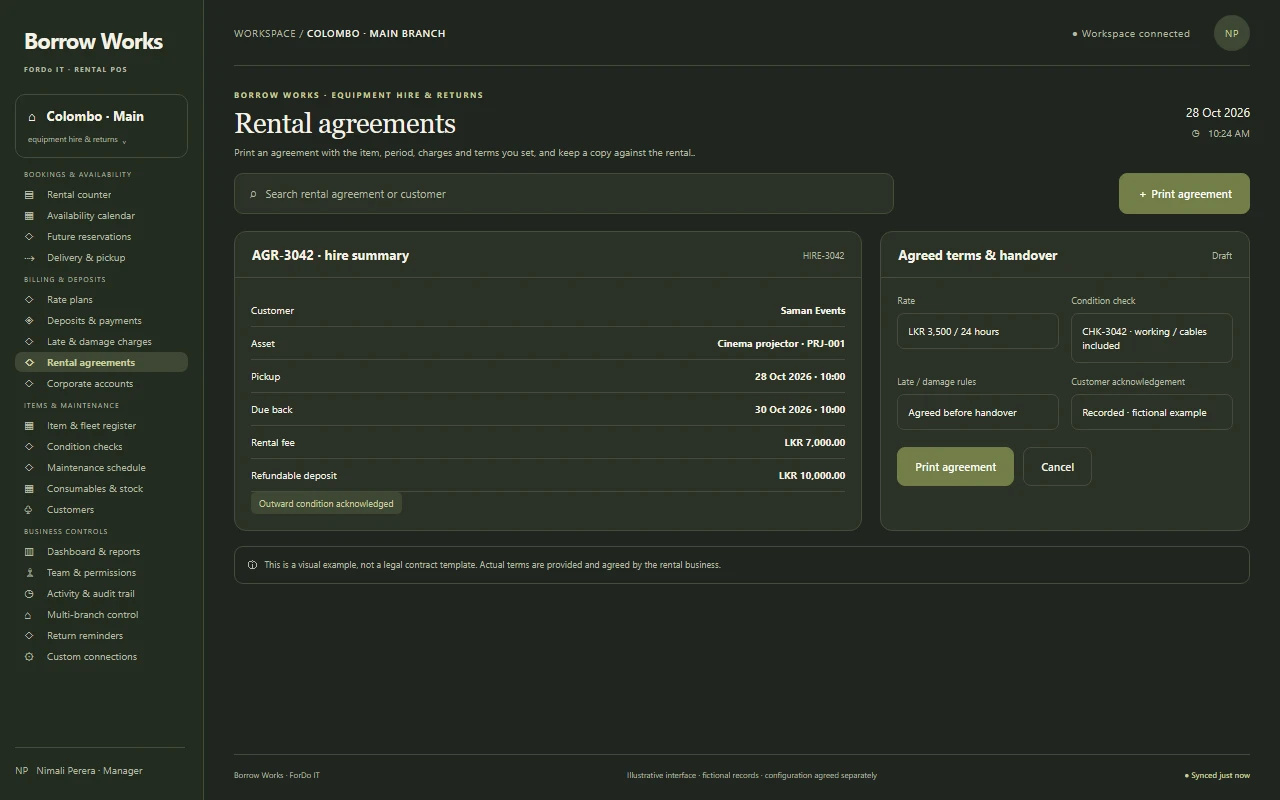
Task: Open the Colombo · Main branch switcher
Action: pyautogui.click(x=101, y=126)
